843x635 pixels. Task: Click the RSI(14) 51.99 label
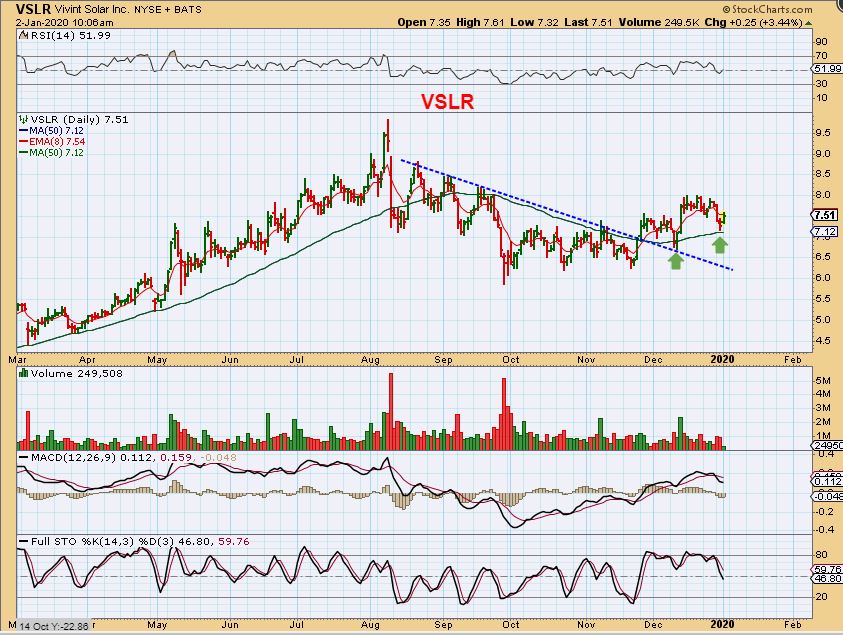70,35
